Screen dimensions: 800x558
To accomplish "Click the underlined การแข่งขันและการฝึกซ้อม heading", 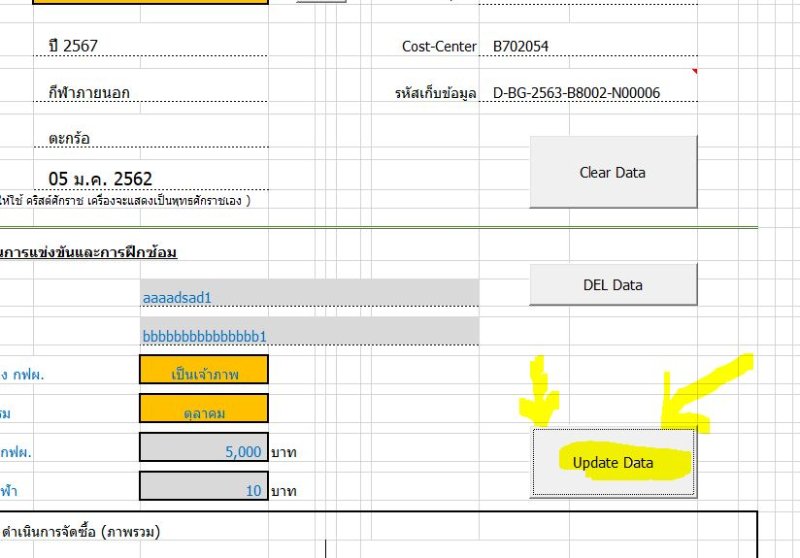I will click(x=89, y=252).
